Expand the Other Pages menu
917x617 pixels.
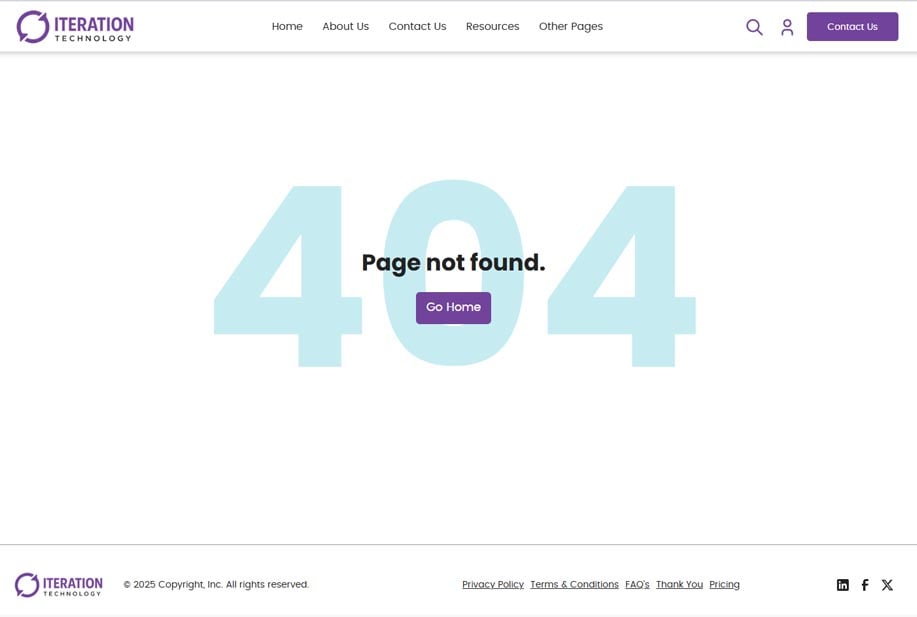[x=571, y=26]
